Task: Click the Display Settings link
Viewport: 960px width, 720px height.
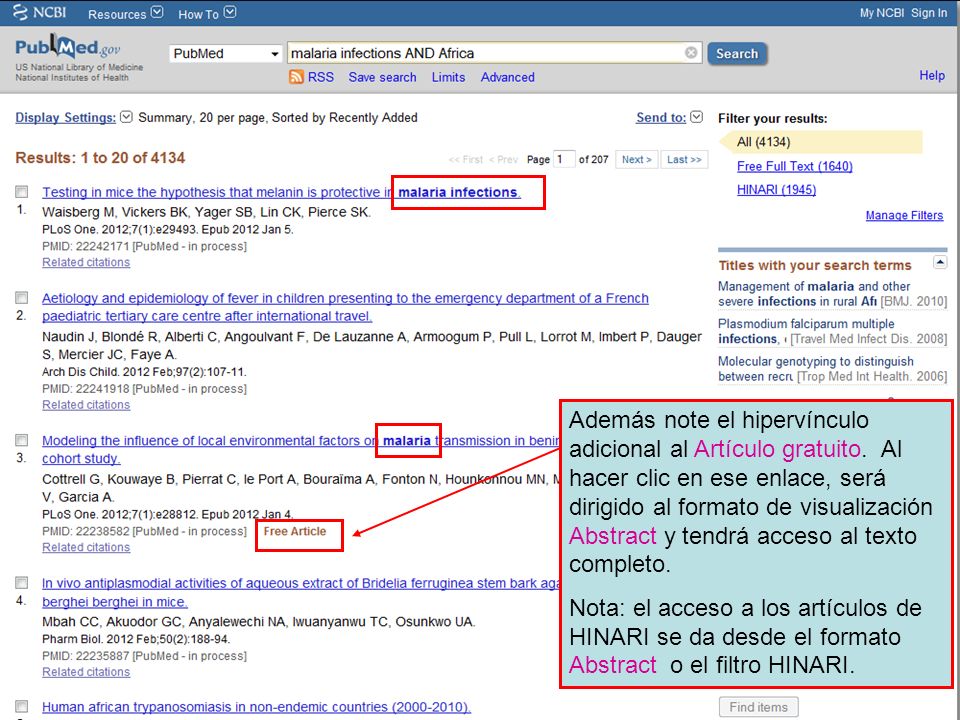Action: pyautogui.click(x=66, y=118)
